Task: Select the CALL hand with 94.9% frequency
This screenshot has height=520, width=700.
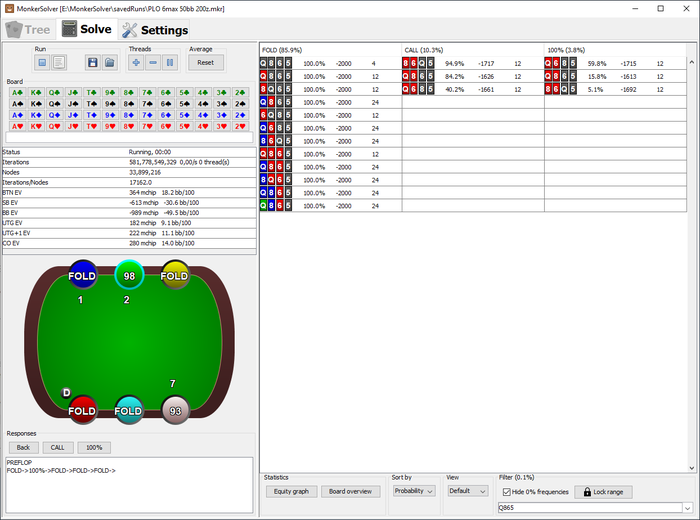Action: tap(473, 63)
